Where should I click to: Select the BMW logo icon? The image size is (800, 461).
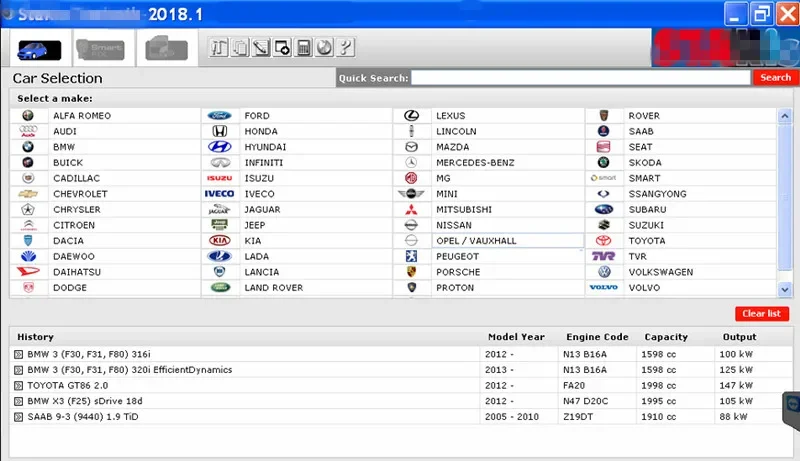click(28, 147)
